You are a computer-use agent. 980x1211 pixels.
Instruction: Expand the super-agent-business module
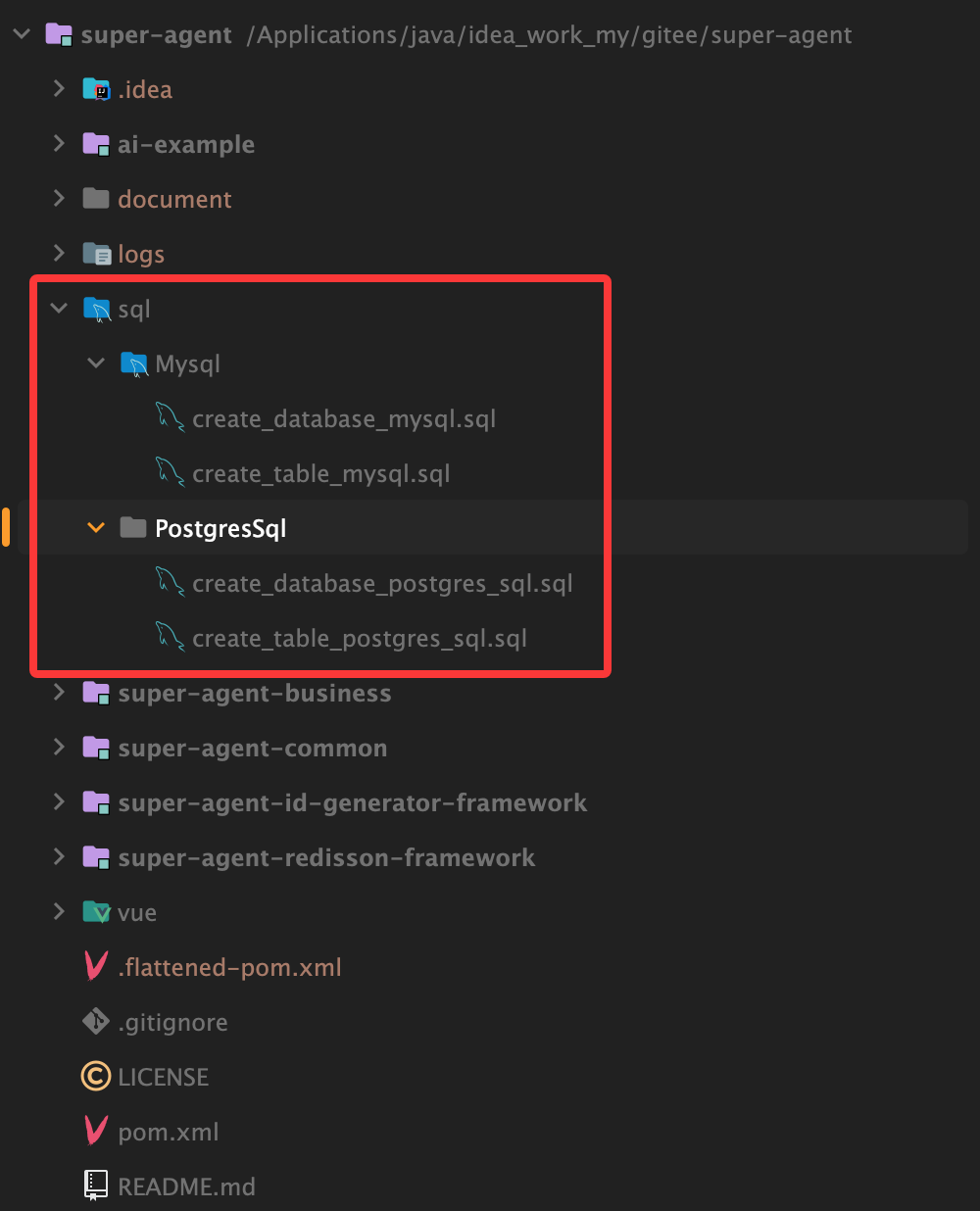pos(59,693)
